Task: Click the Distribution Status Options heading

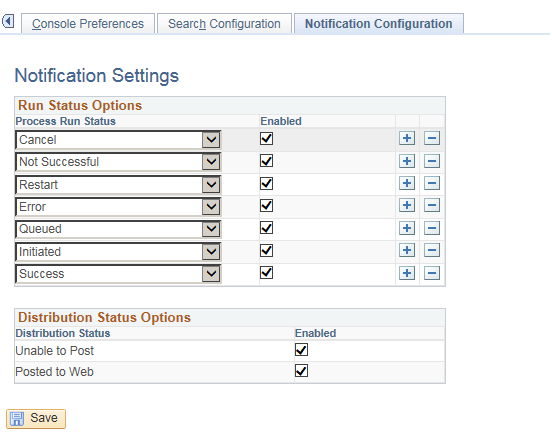Action: click(x=104, y=317)
